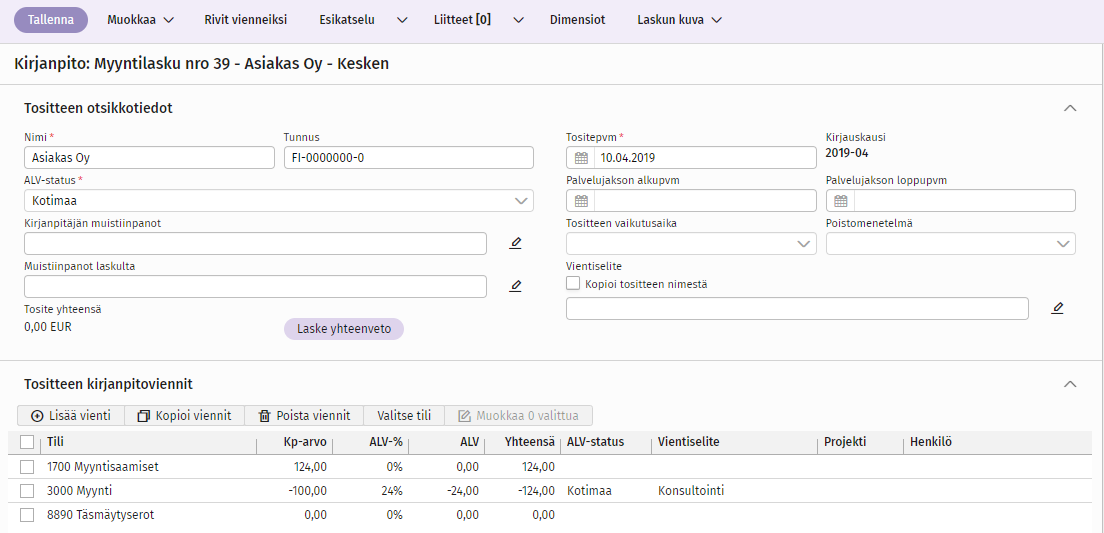Click the Kp-arvo column header
The image size is (1104, 533).
(306, 442)
